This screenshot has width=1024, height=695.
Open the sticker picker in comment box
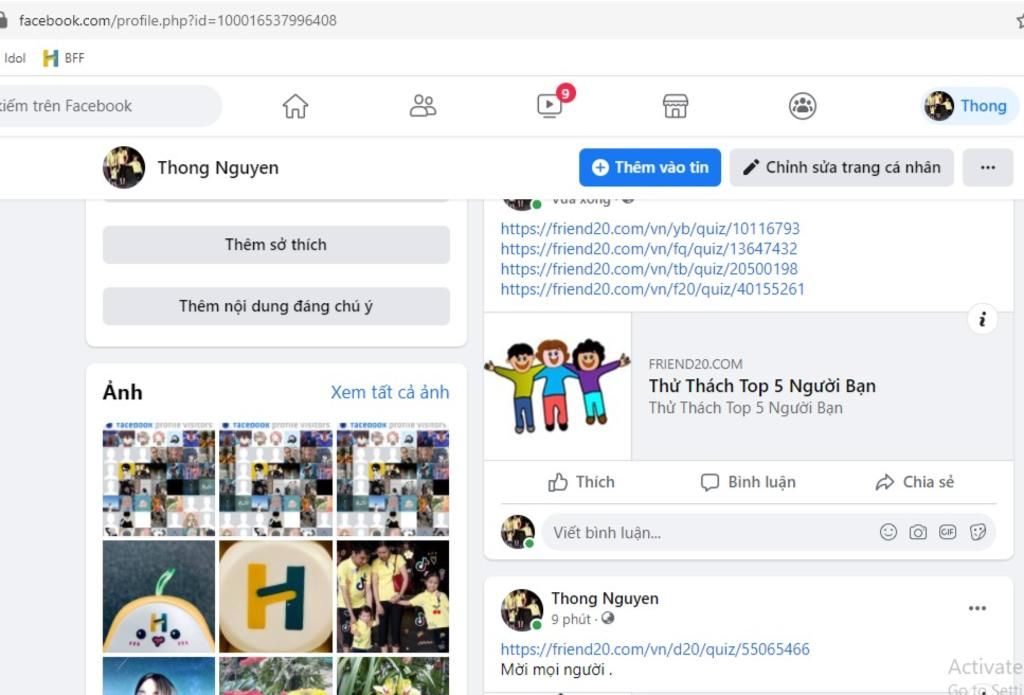pyautogui.click(x=978, y=532)
